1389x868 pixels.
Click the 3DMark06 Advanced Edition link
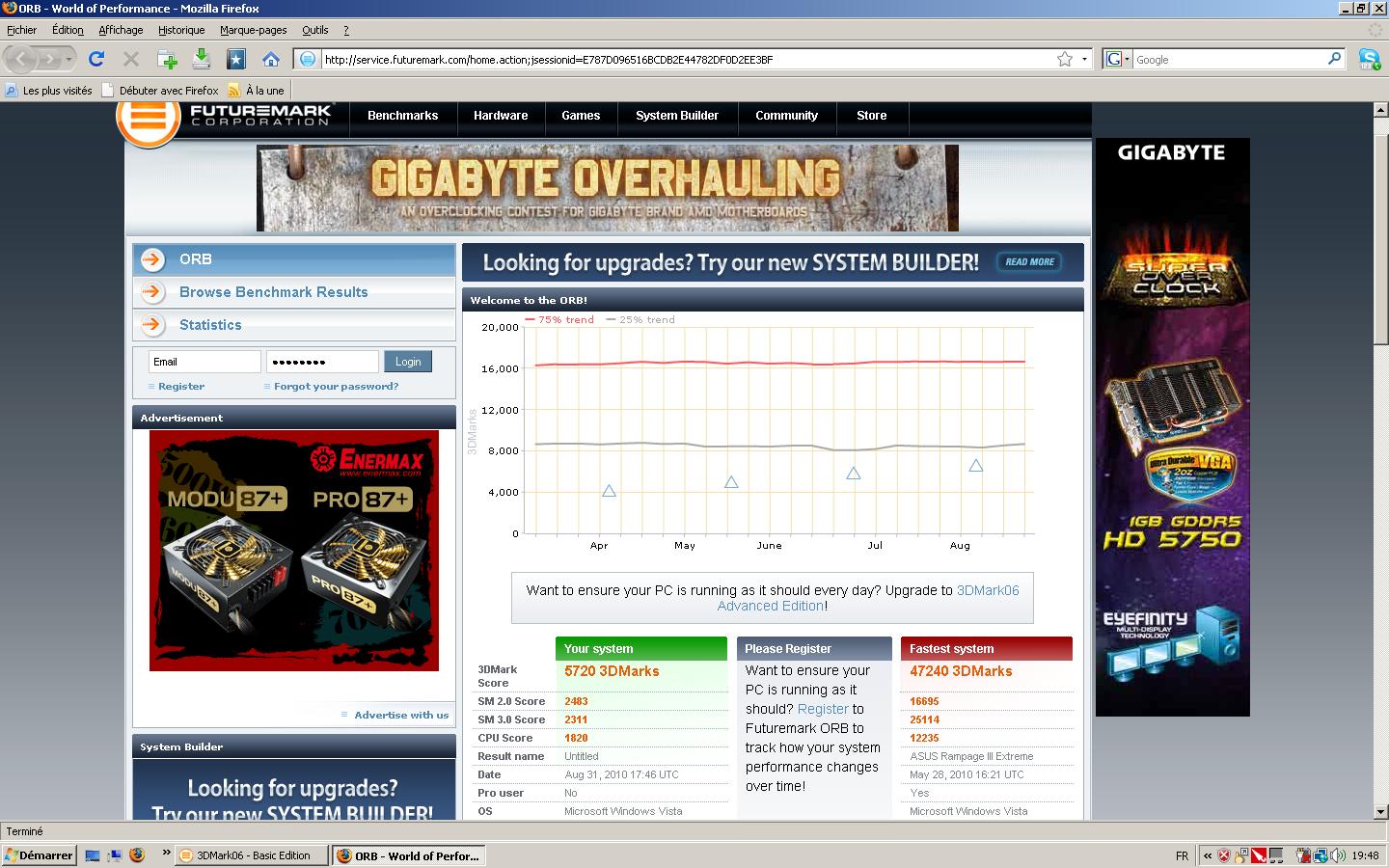pos(868,598)
